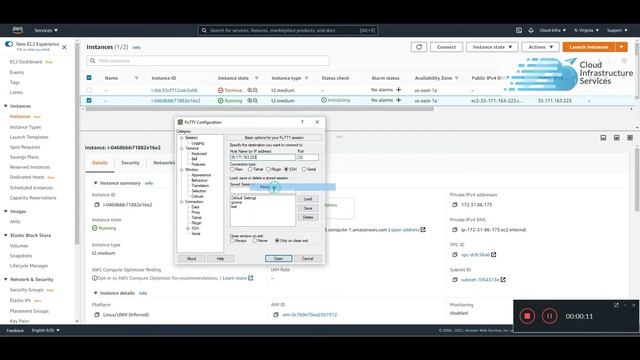The width and height of the screenshot is (640, 360).
Task: Stop the screen recording
Action: pos(527,316)
